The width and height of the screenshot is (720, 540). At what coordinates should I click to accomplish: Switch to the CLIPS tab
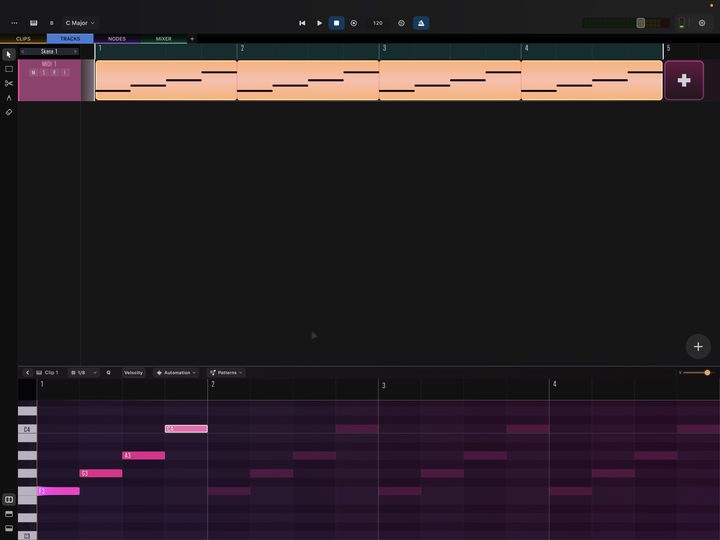coord(23,39)
